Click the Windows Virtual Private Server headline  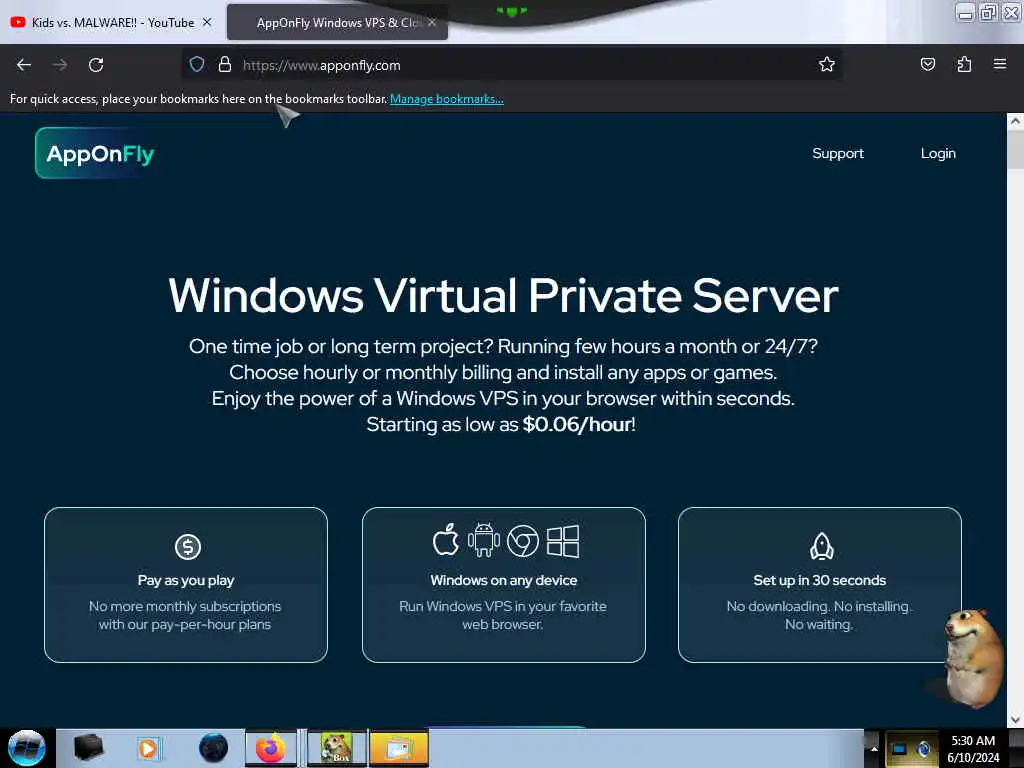coord(503,295)
